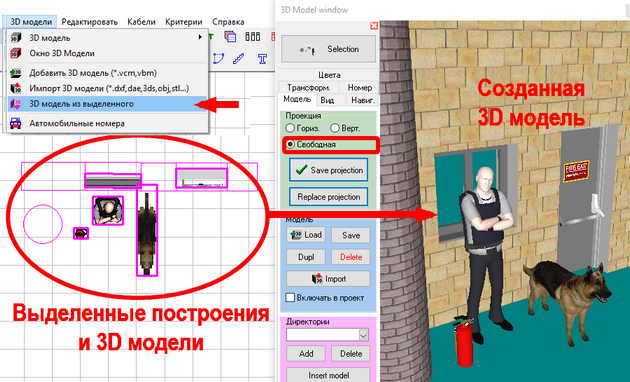630x382 pixels.
Task: Open the Справка menu
Action: click(x=228, y=22)
